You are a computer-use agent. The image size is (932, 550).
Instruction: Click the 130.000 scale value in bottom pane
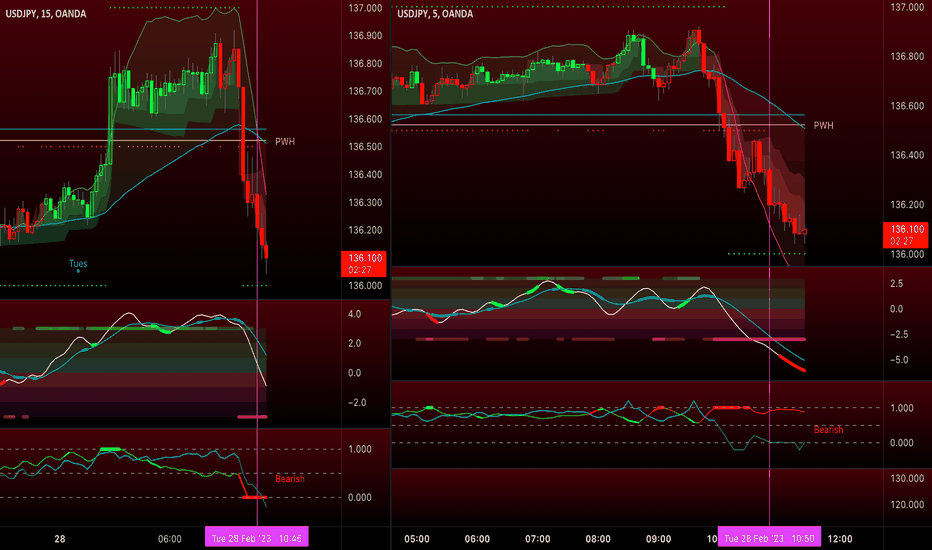click(907, 478)
